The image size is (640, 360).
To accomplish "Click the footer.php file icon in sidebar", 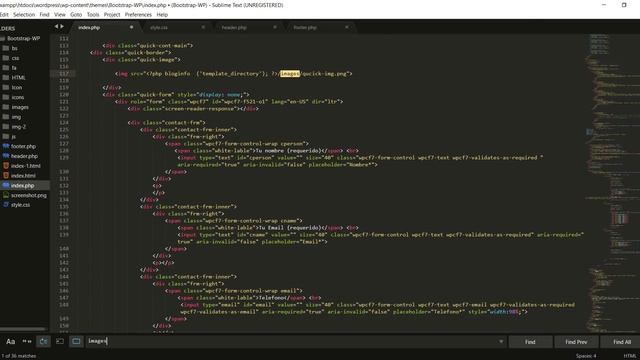I will pos(6,146).
